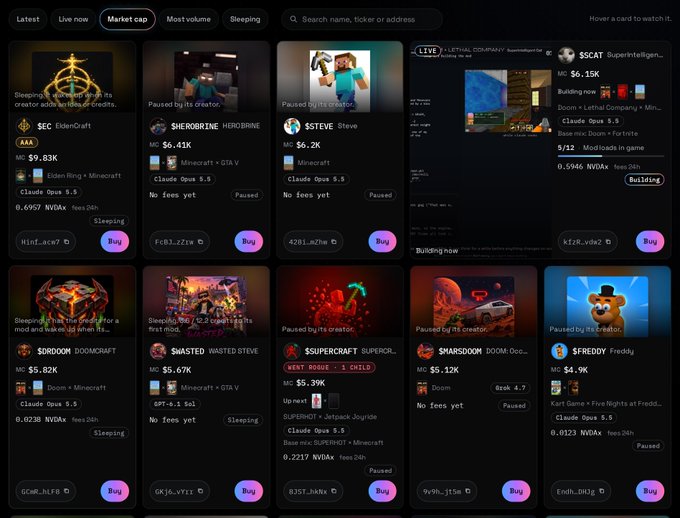
Task: Buy the $SCAT token
Action: click(650, 241)
